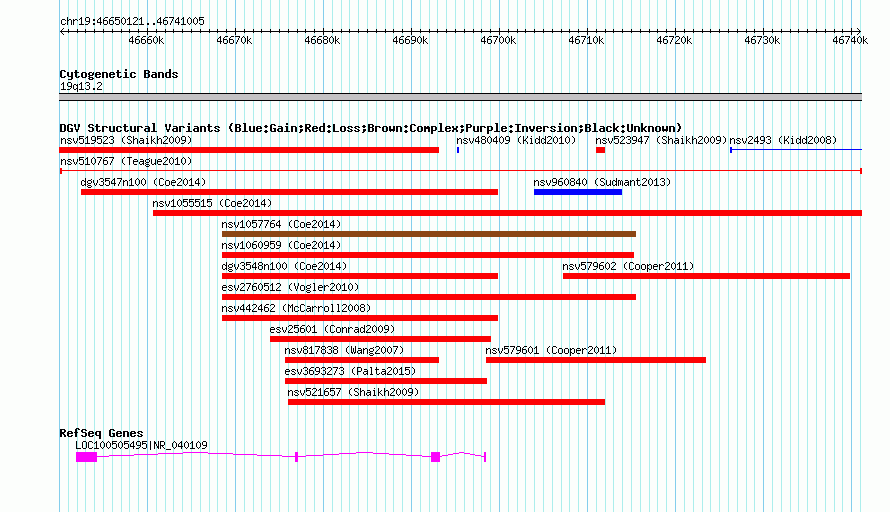Viewport: 890px width, 512px height.
Task: Click the Cytogenetic Bands track title
Action: tap(119, 74)
